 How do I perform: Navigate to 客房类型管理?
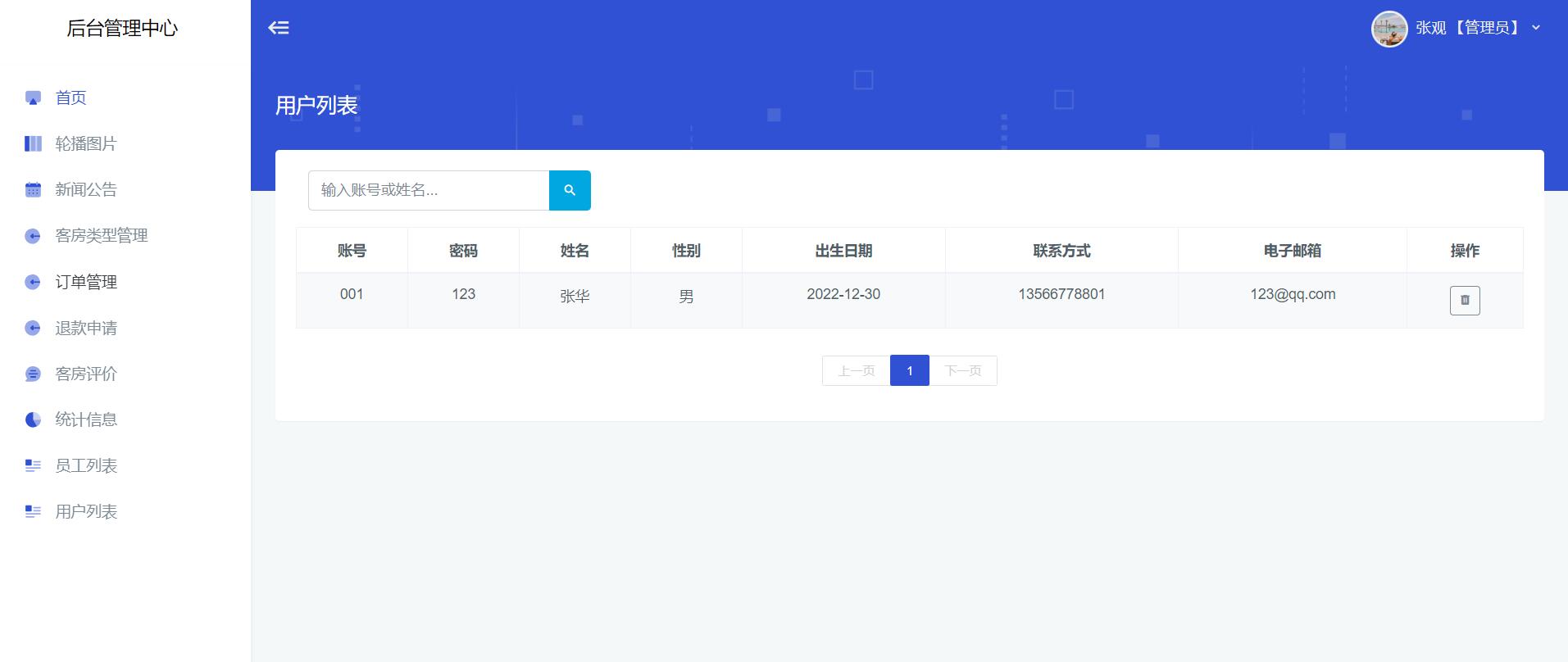click(x=102, y=235)
